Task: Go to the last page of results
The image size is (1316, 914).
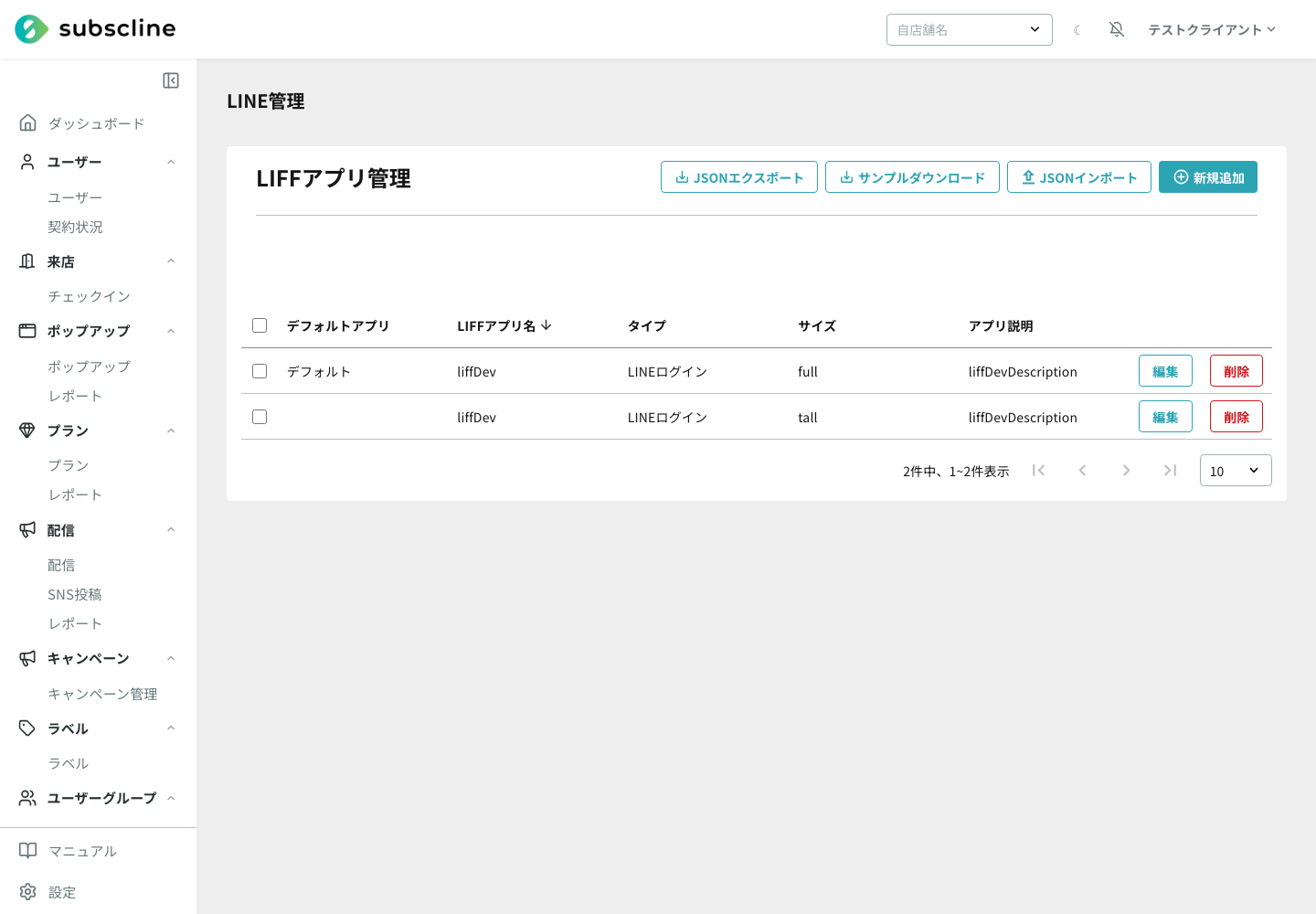Action: pos(1170,471)
